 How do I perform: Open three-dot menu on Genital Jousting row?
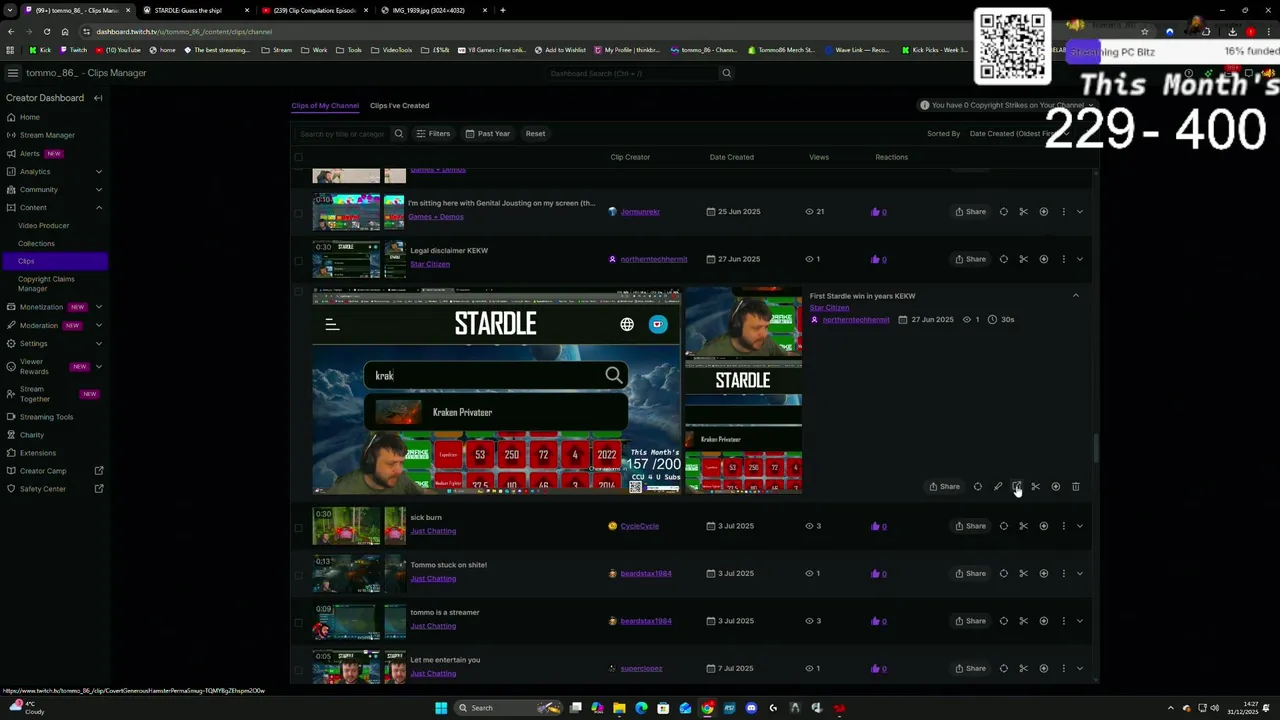tap(1063, 212)
